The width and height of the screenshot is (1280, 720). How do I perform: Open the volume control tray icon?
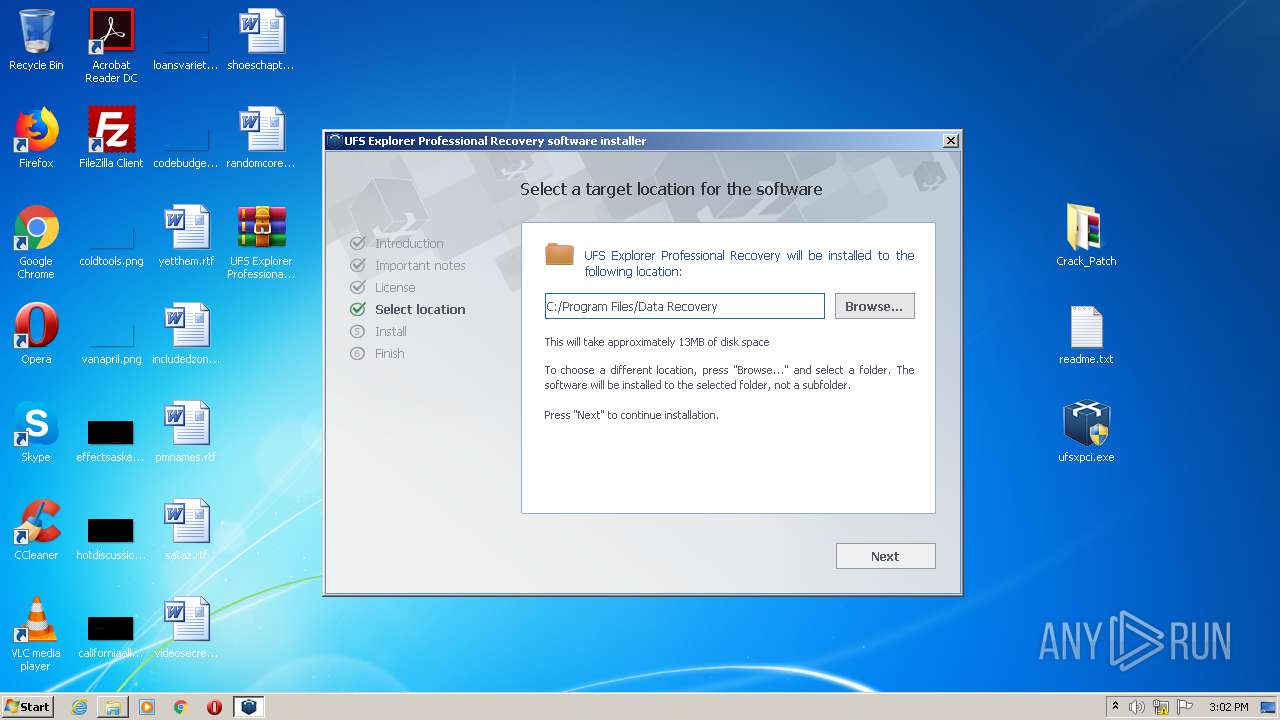click(1137, 707)
